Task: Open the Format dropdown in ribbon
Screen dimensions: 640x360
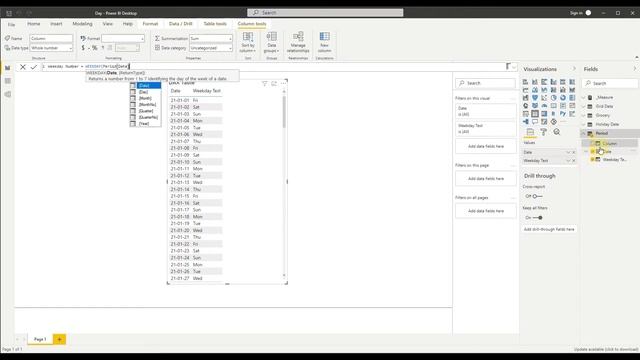Action: click(123, 38)
